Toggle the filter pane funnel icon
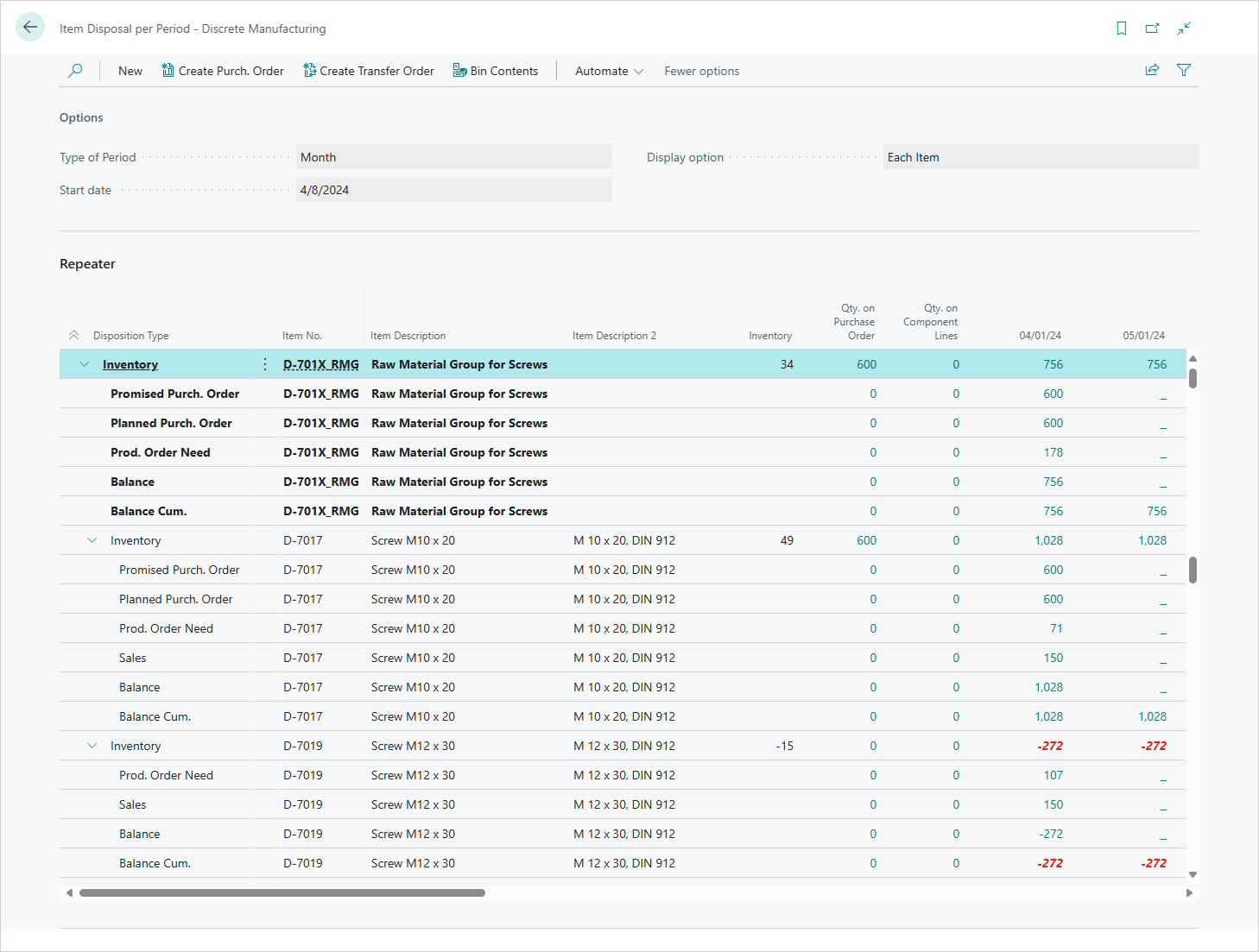The width and height of the screenshot is (1259, 952). point(1184,71)
